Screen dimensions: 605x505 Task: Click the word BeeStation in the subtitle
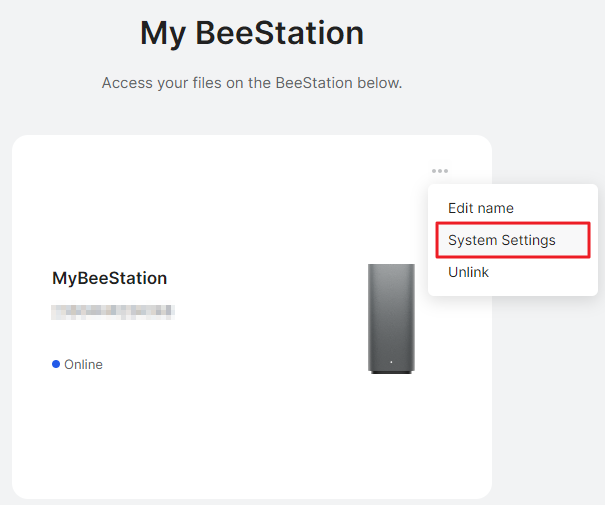[314, 83]
